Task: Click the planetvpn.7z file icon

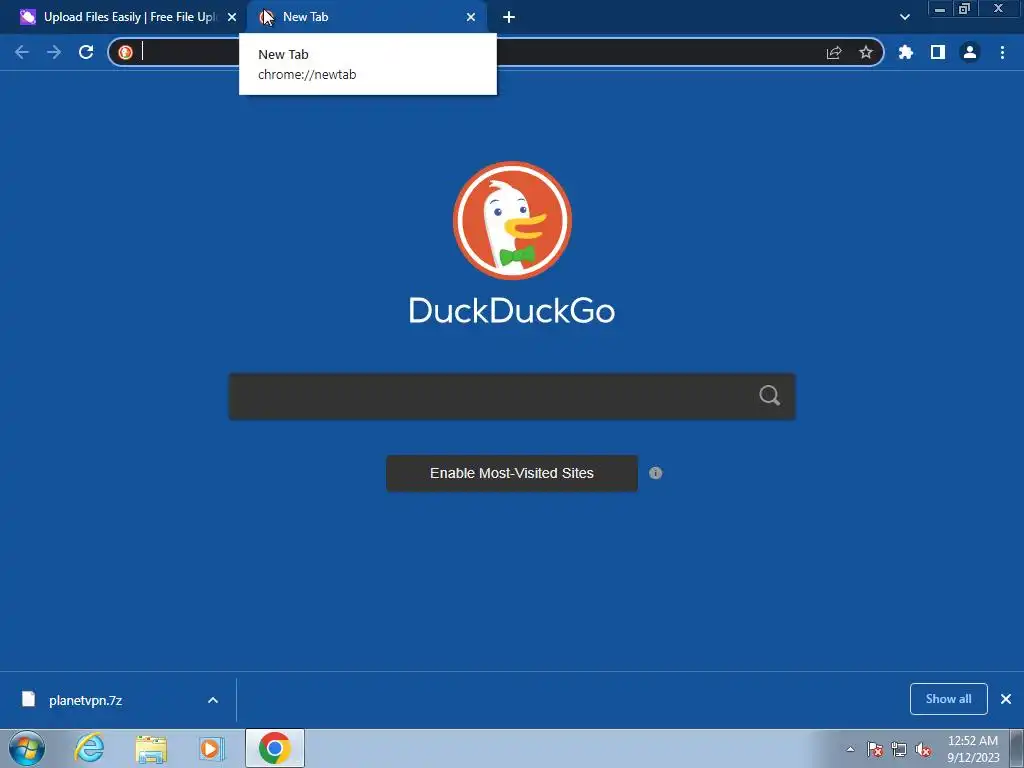Action: click(28, 699)
